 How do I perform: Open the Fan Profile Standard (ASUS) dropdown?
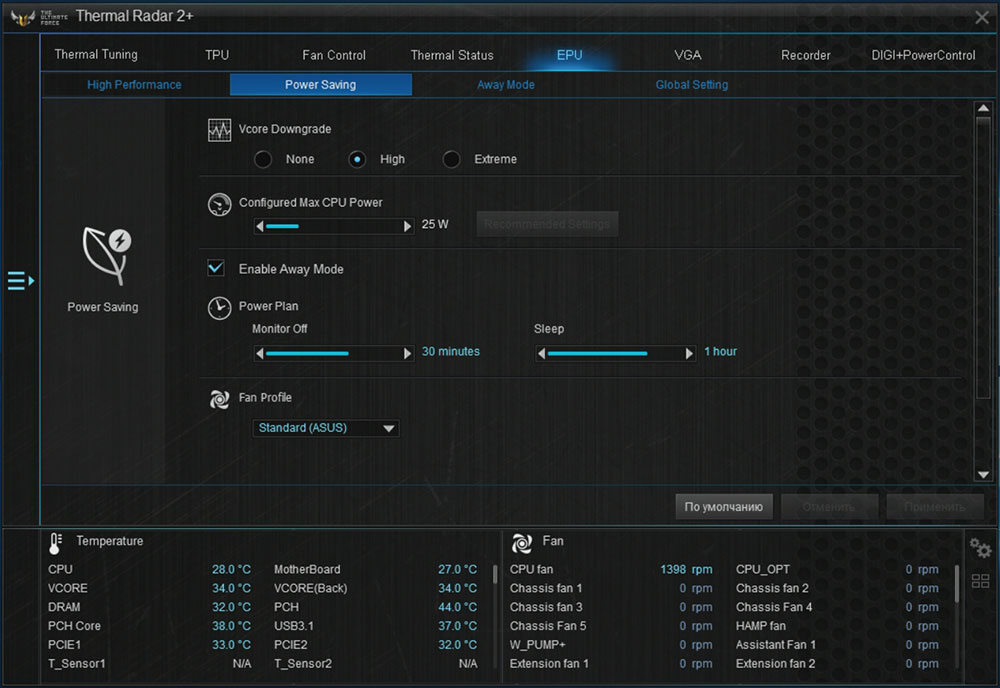326,428
